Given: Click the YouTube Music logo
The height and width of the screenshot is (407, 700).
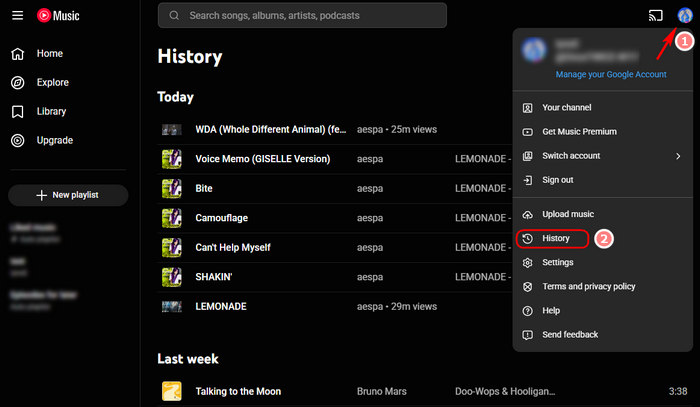Looking at the screenshot, I should tap(58, 16).
